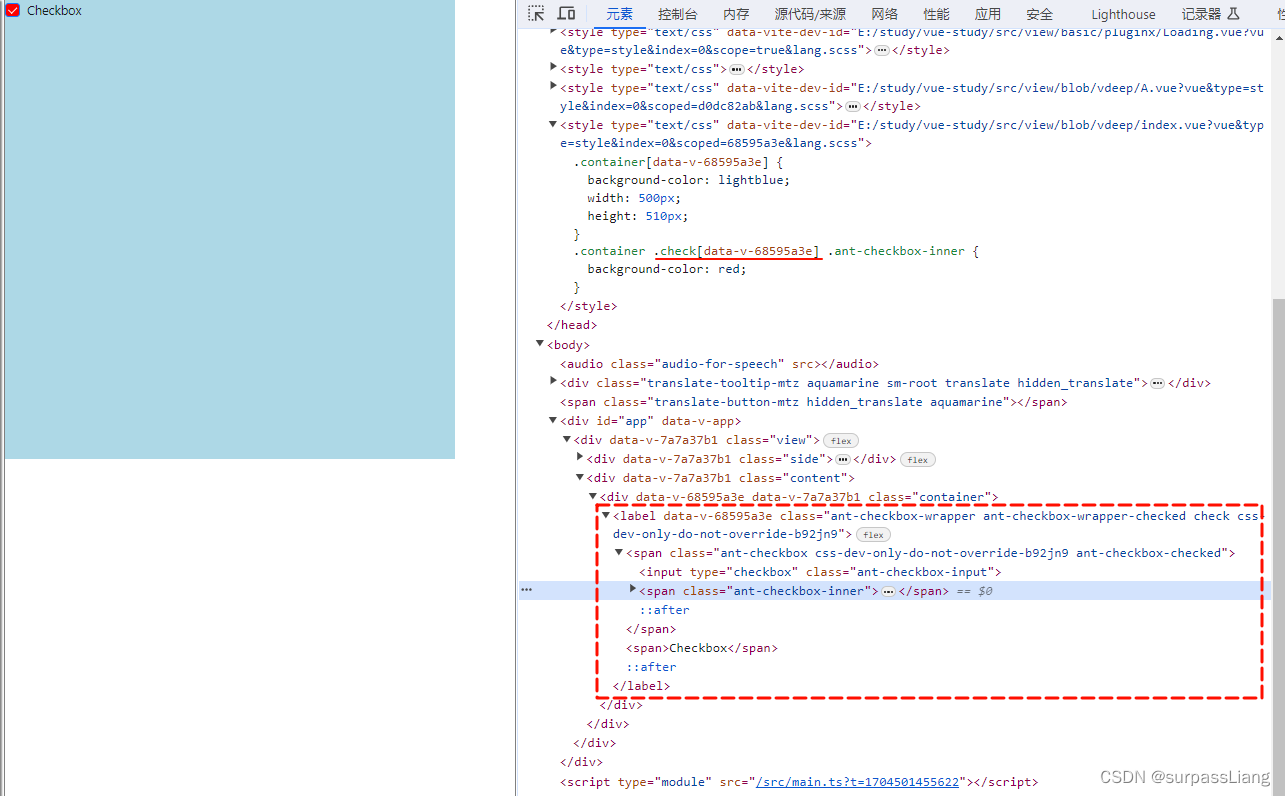Click ellipsis in collapsed plain style node
Screen dimensions: 1285x796
737,69
